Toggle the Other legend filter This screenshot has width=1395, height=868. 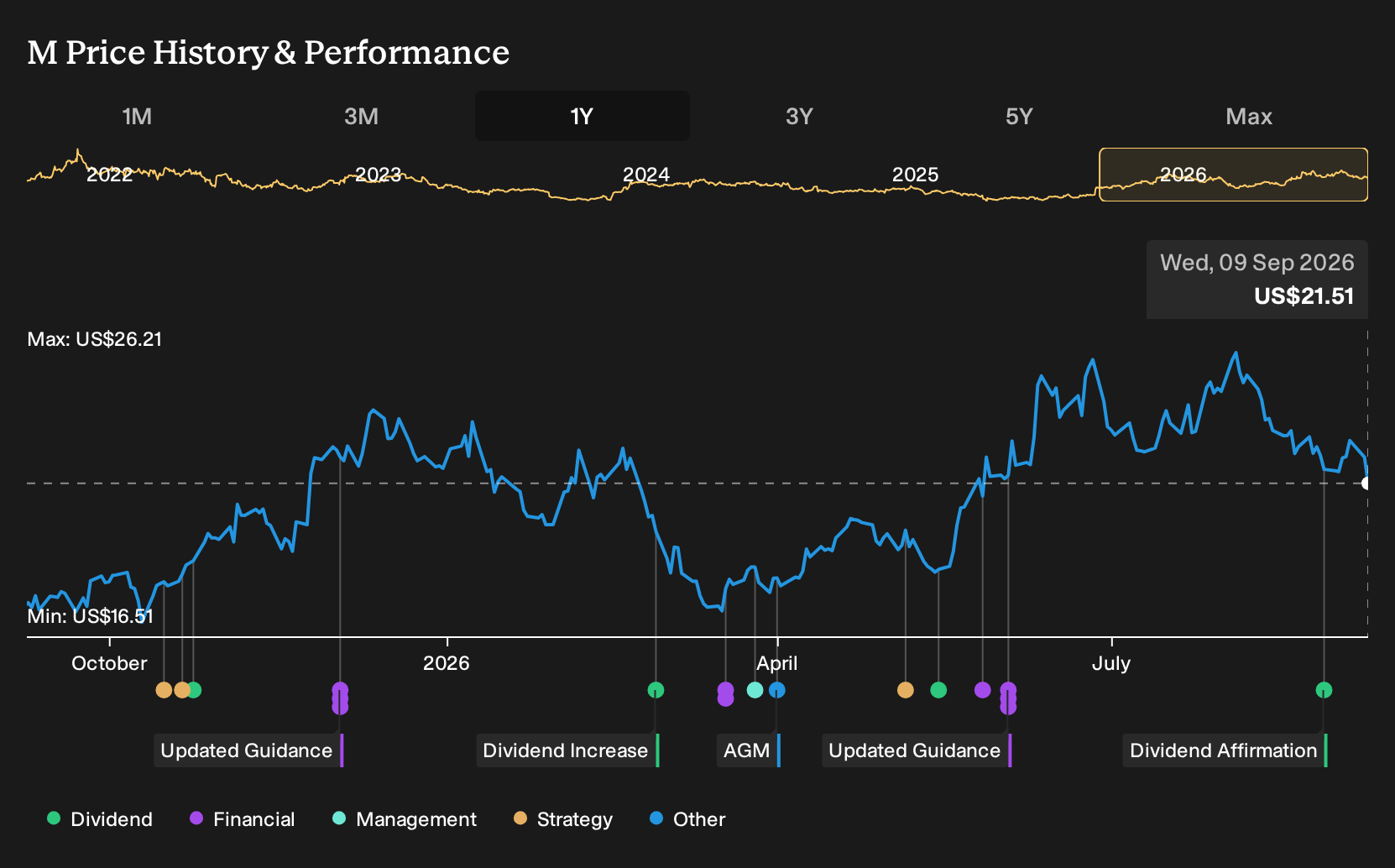coord(687,819)
